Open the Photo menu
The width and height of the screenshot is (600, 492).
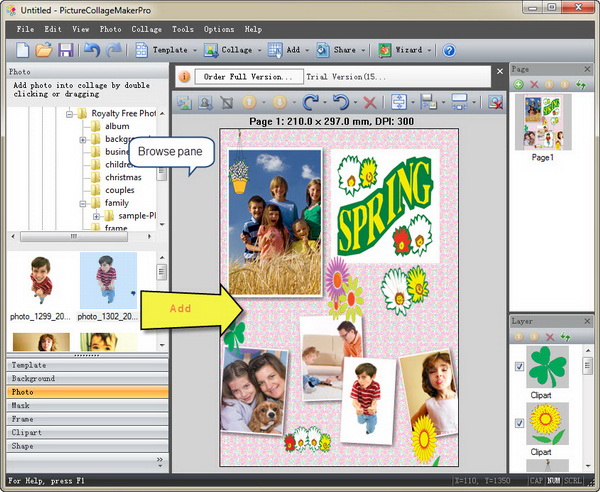point(111,29)
